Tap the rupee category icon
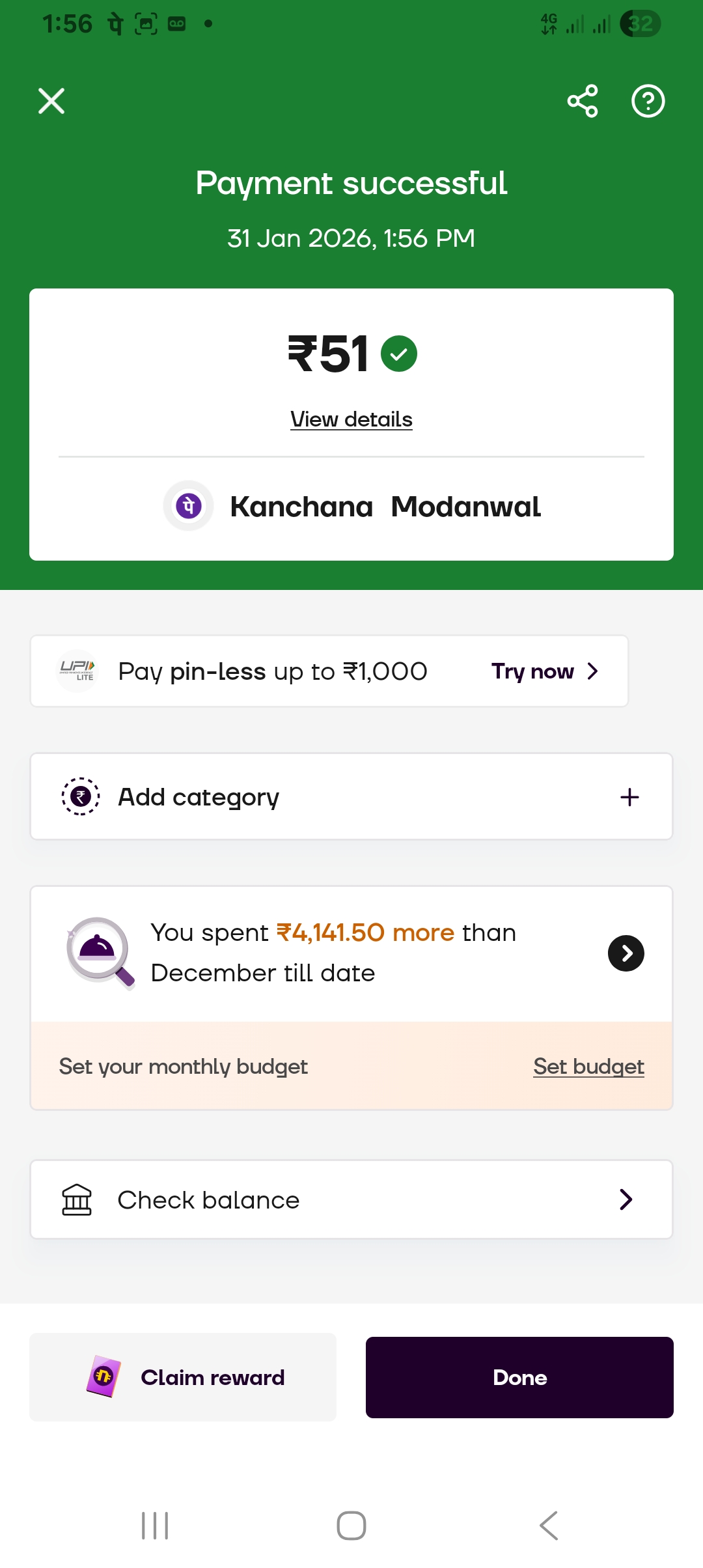This screenshot has width=703, height=1568. point(81,796)
